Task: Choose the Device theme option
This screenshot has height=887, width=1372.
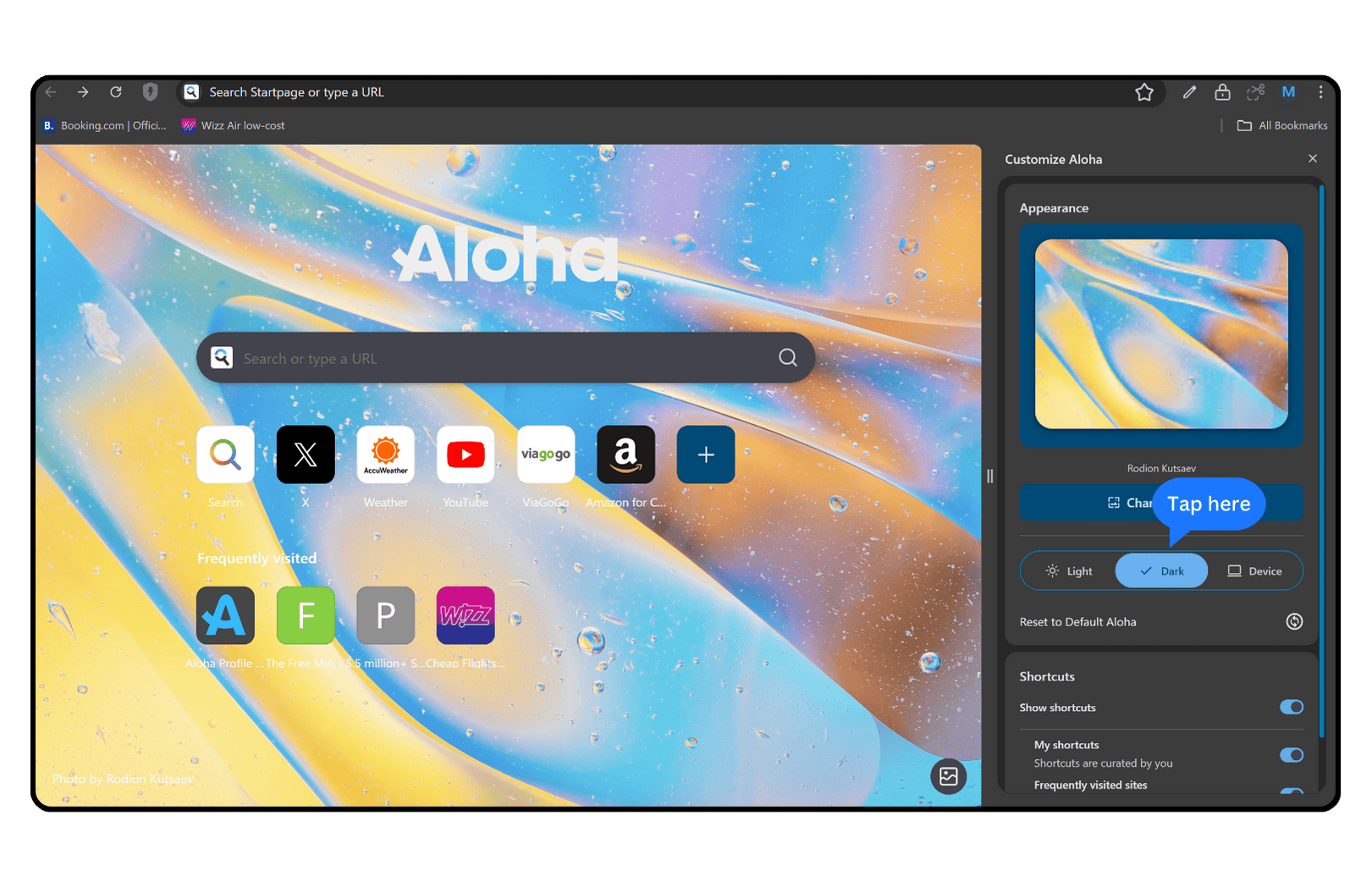Action: pyautogui.click(x=1254, y=571)
